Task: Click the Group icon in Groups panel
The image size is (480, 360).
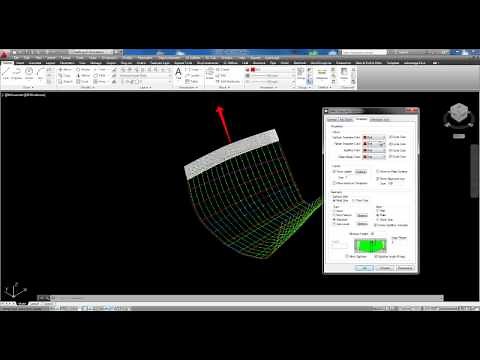Action: click(x=301, y=73)
